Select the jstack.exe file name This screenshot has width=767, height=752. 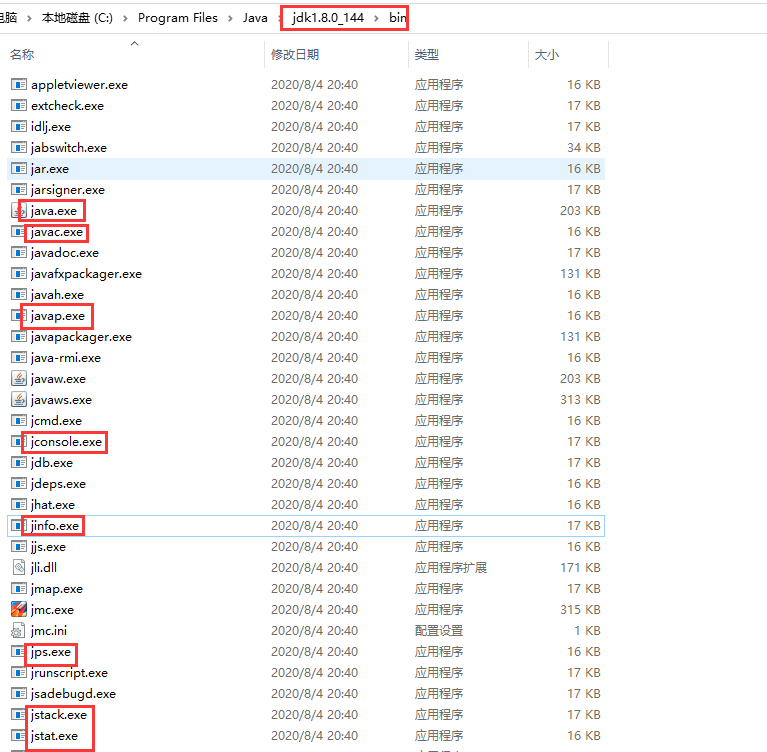click(x=59, y=715)
